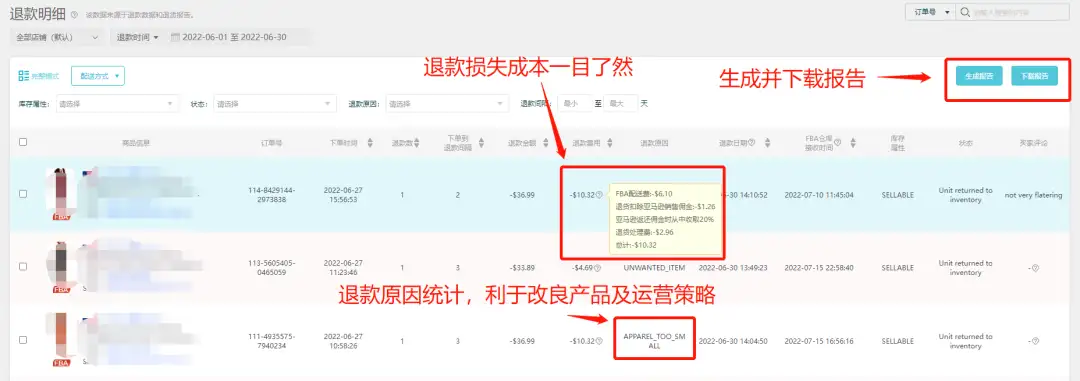The width and height of the screenshot is (1080, 381).
Task: Click info icon next to -$10.32 in first row
Action: click(x=599, y=195)
